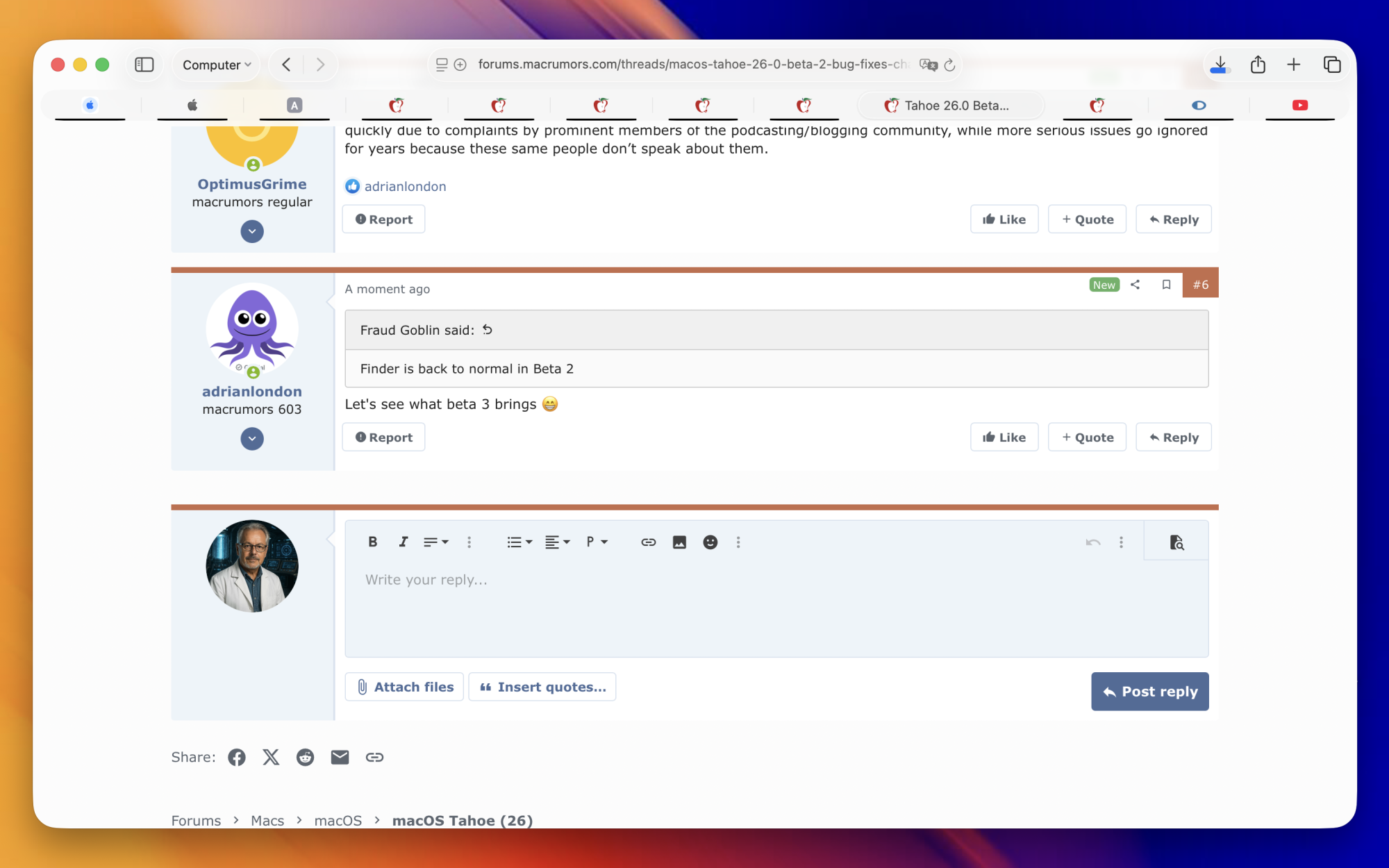1389x868 pixels.
Task: Open the paragraph format dropdown
Action: (x=596, y=542)
